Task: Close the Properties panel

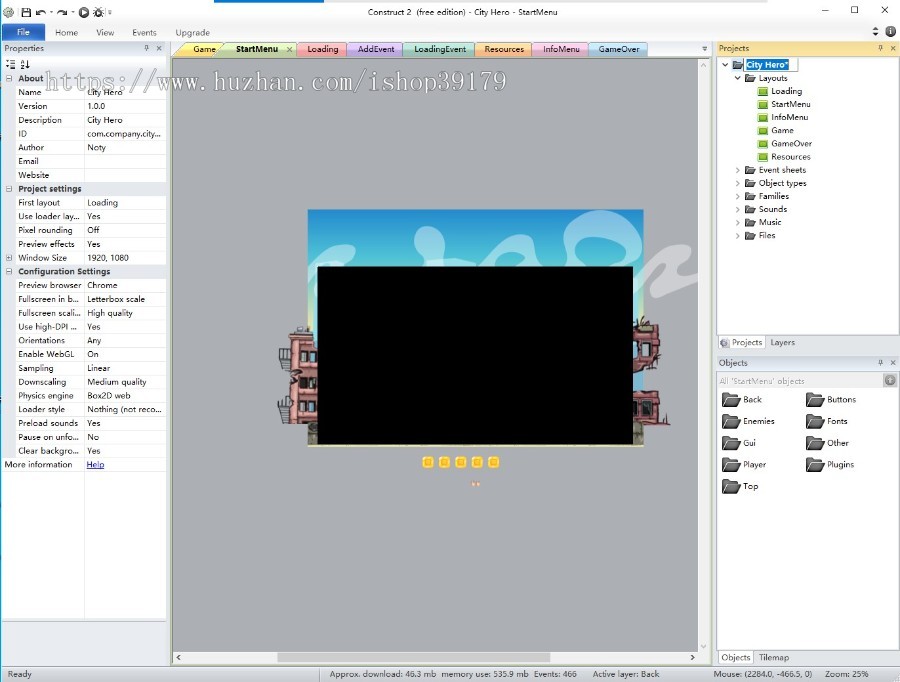Action: (x=159, y=48)
